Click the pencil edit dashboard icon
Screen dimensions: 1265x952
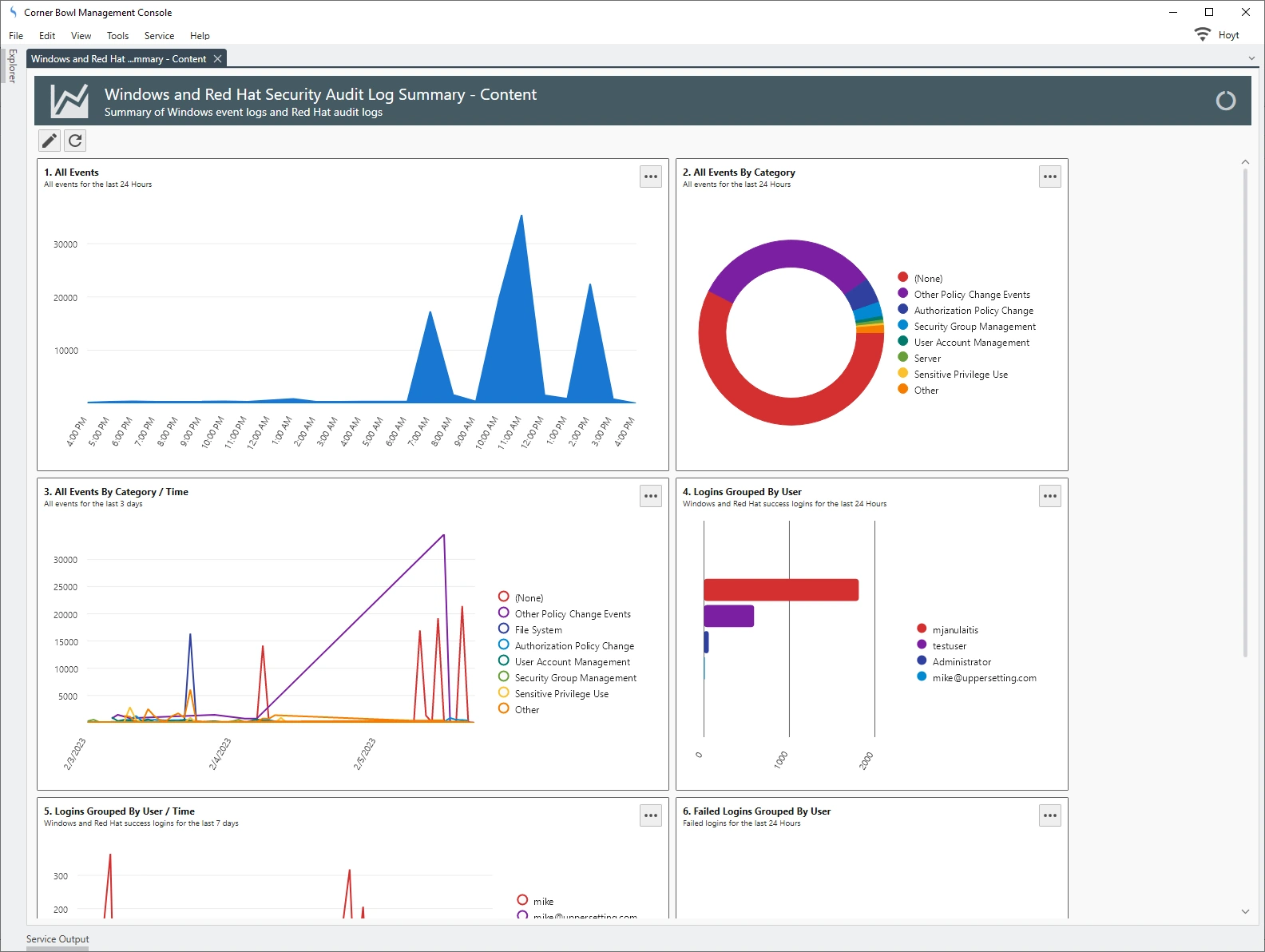point(50,141)
